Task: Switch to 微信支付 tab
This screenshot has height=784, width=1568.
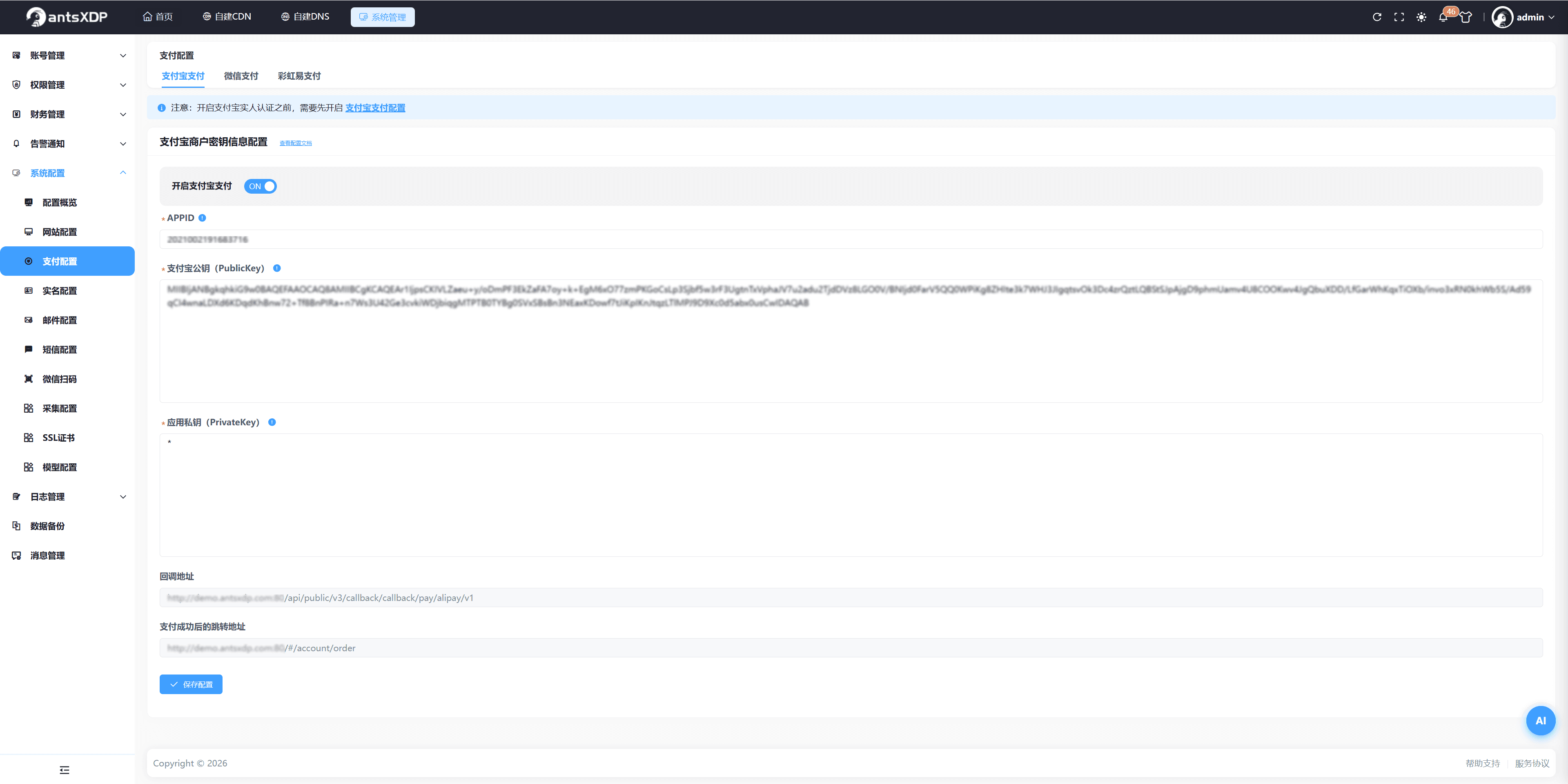Action: coord(241,76)
